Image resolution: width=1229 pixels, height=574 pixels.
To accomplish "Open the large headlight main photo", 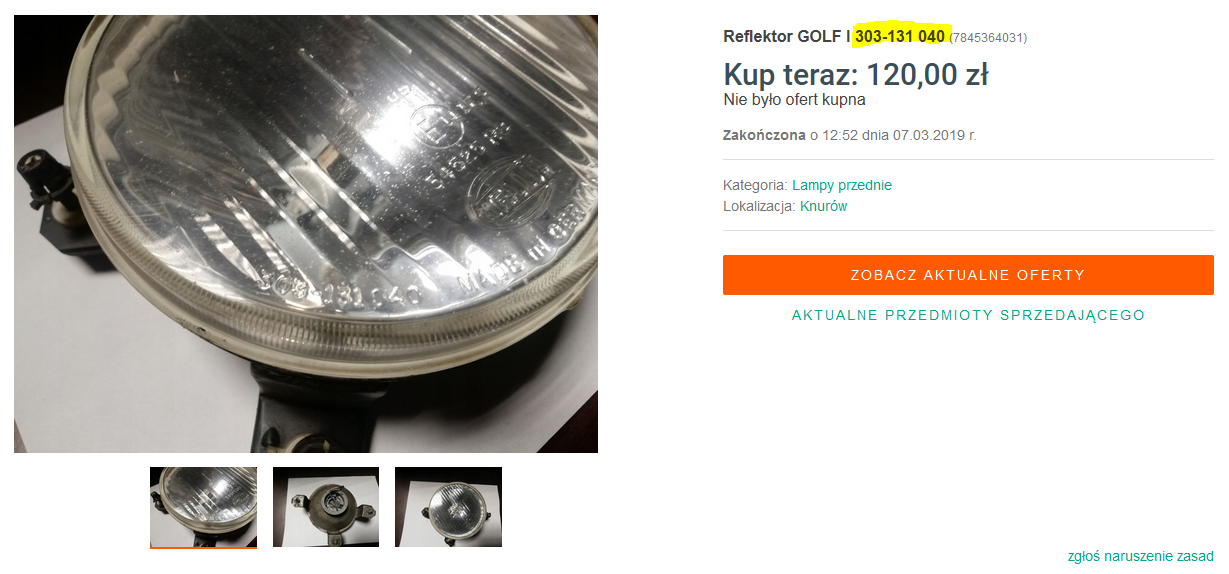I will click(306, 234).
